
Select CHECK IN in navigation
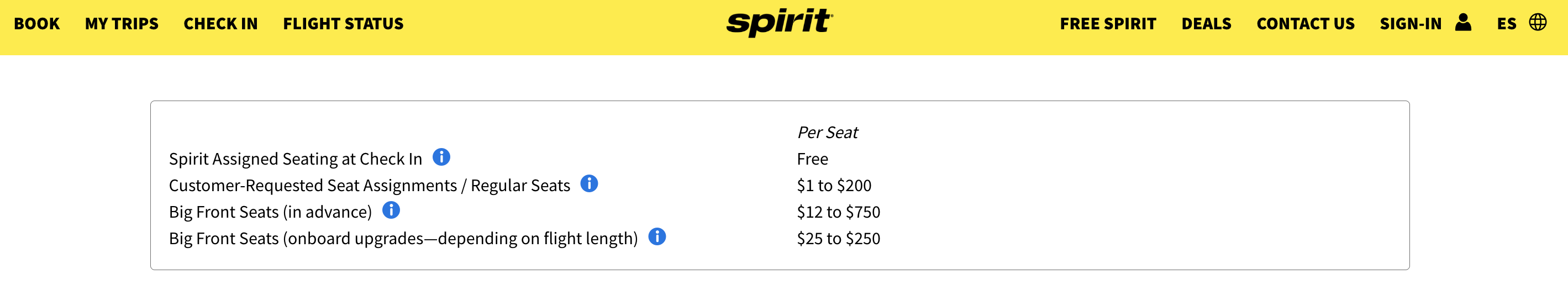[x=220, y=24]
